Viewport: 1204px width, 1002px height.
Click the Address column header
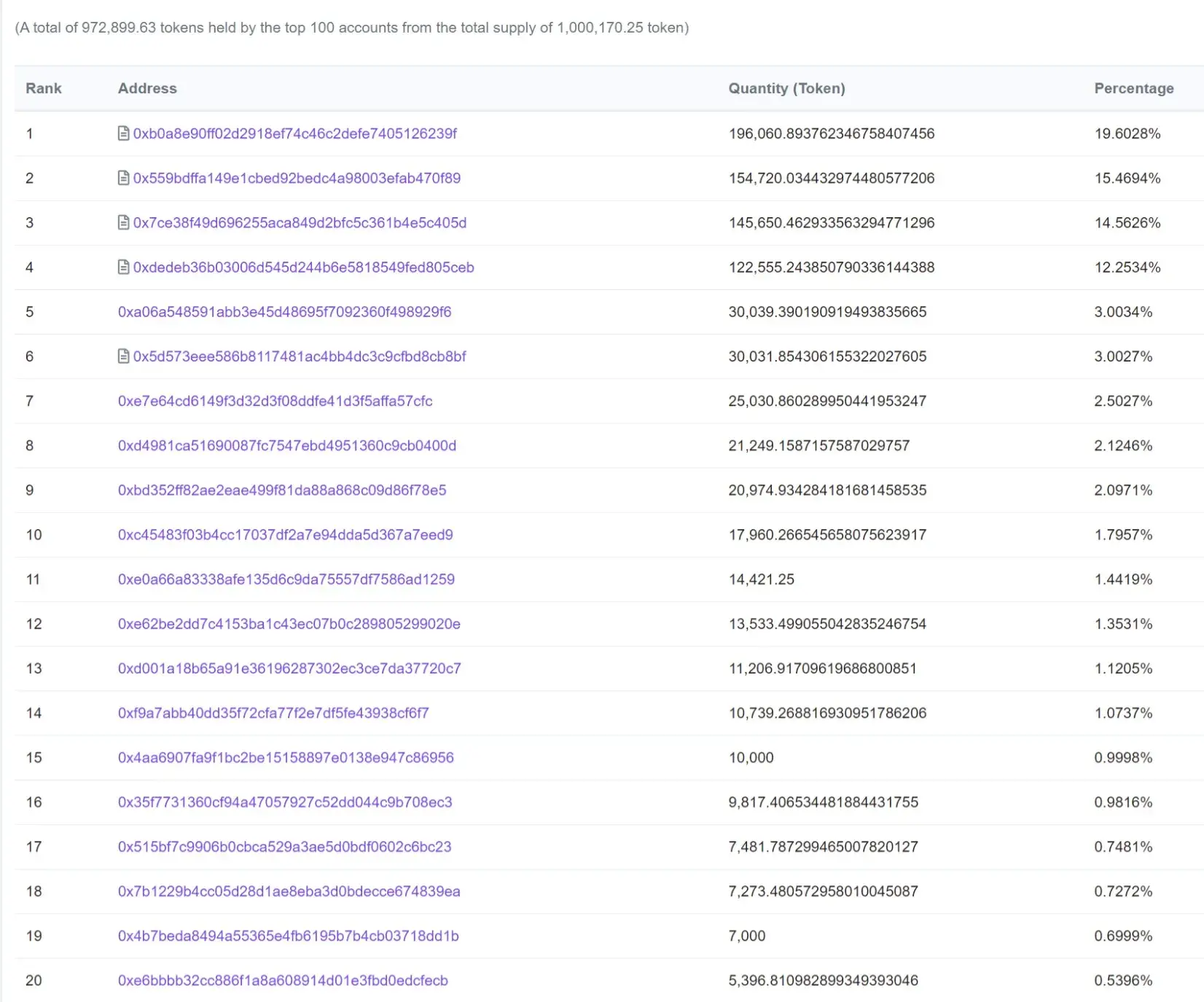(147, 88)
